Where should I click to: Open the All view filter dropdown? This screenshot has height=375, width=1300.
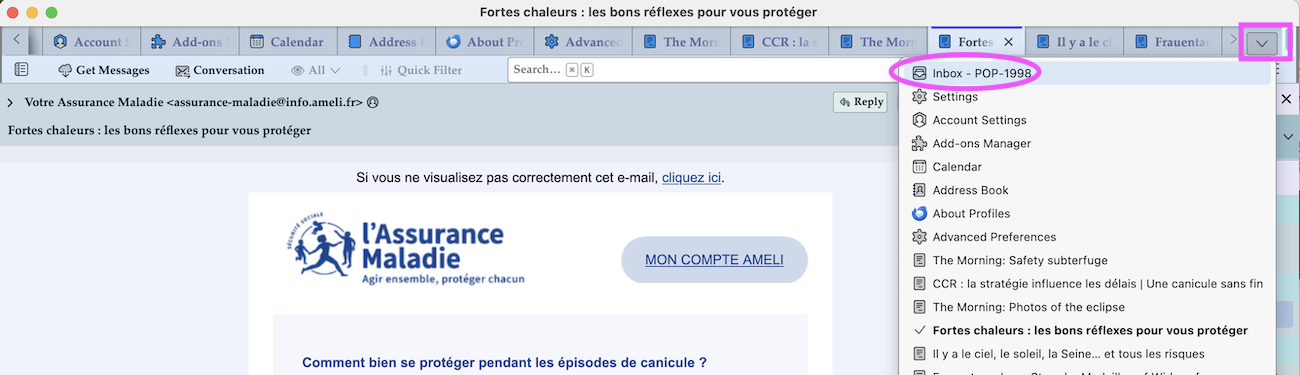pos(316,71)
